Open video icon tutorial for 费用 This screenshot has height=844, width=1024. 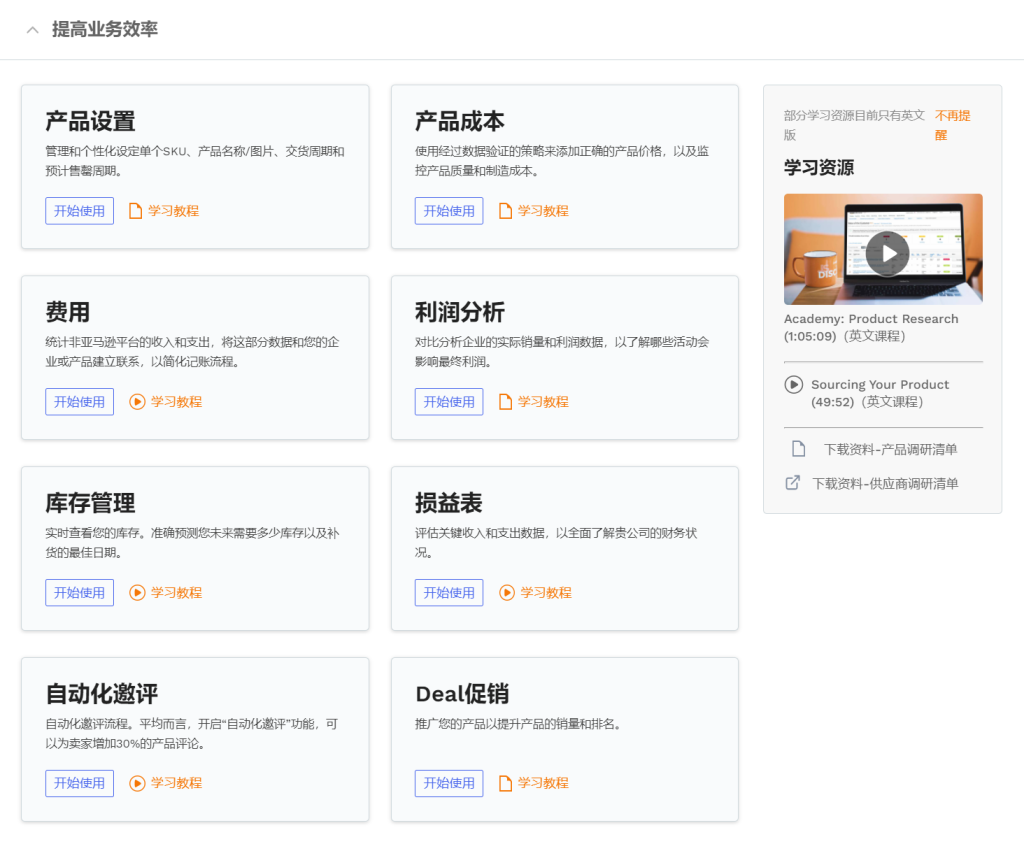click(x=137, y=401)
